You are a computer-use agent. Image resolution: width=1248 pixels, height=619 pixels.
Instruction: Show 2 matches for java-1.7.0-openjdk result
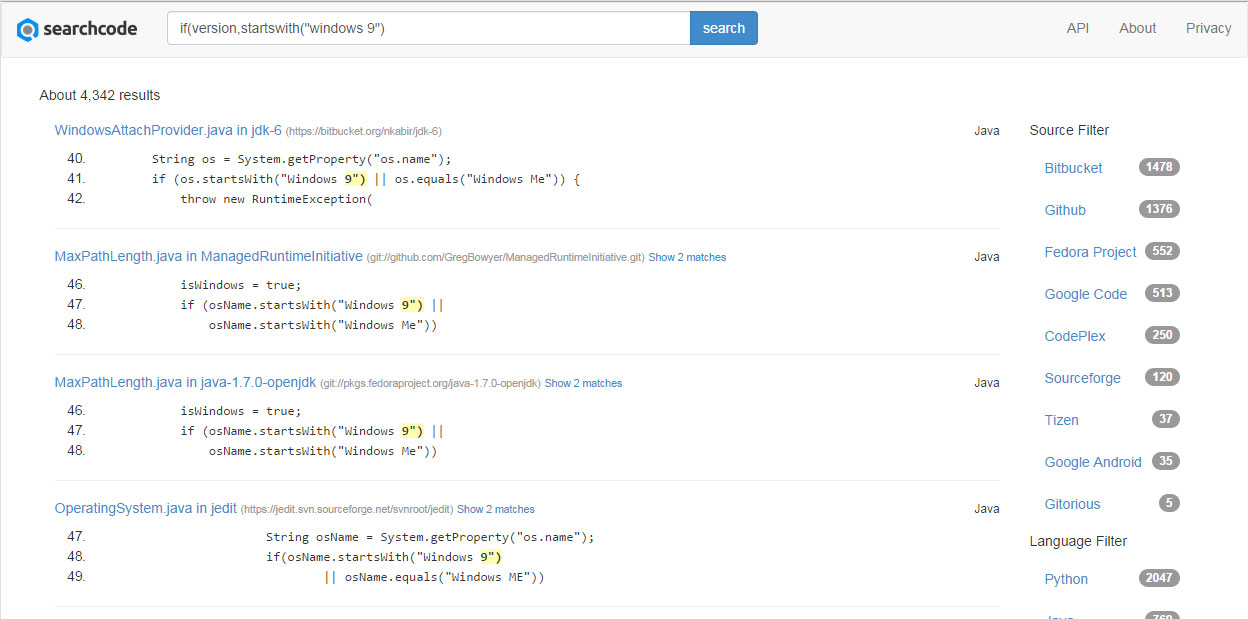coord(583,383)
